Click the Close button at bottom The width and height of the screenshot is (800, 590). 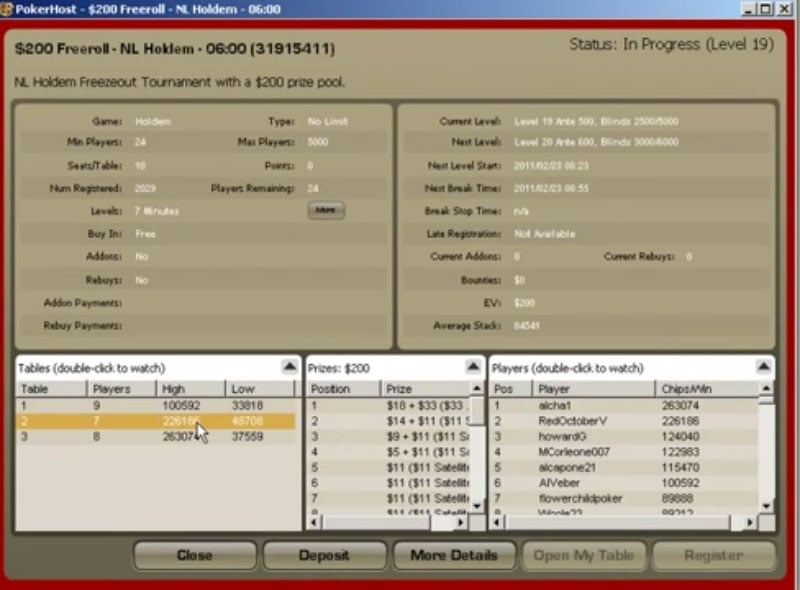194,555
